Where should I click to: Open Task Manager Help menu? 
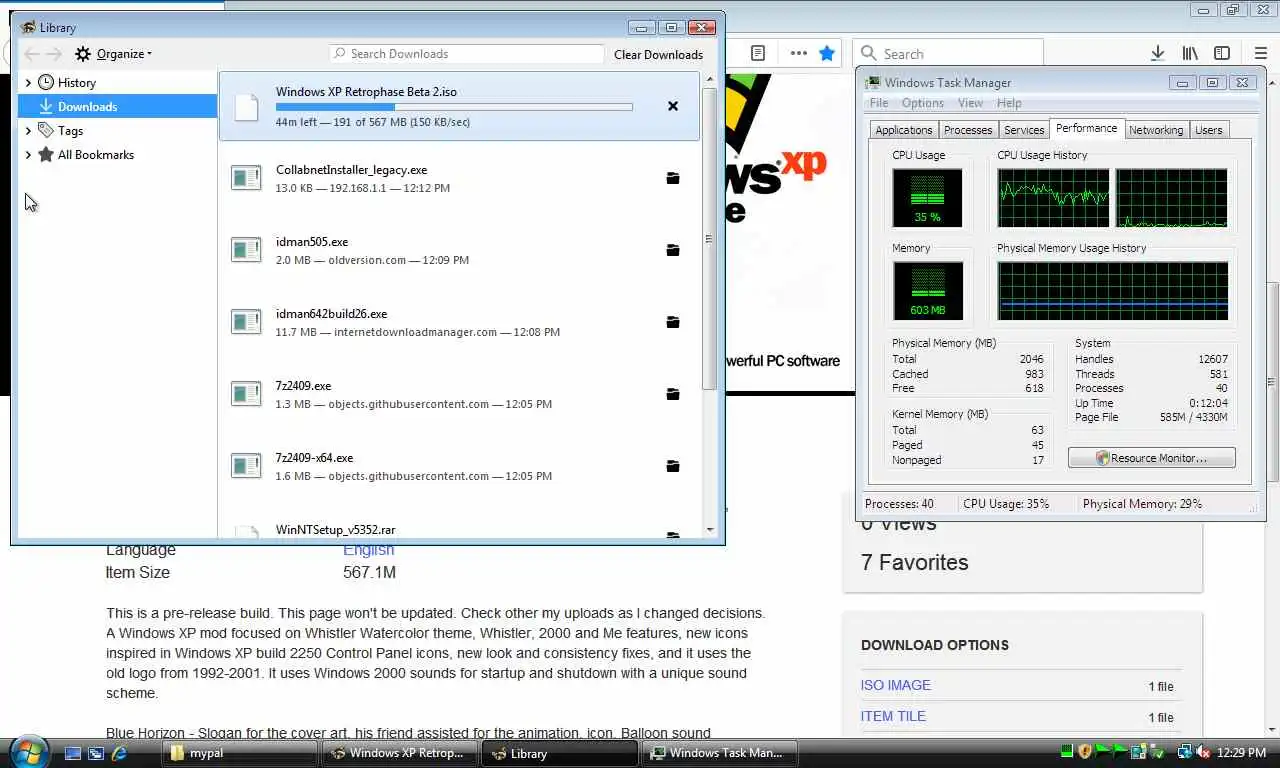1009,103
